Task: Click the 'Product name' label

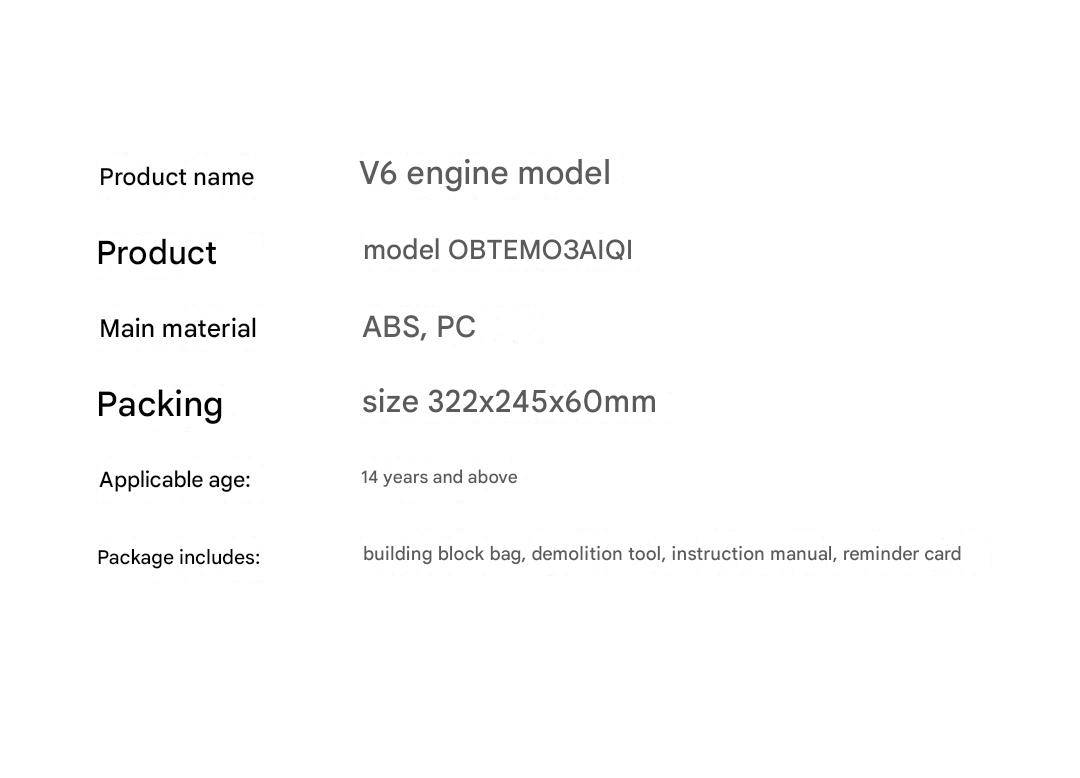Action: tap(176, 177)
